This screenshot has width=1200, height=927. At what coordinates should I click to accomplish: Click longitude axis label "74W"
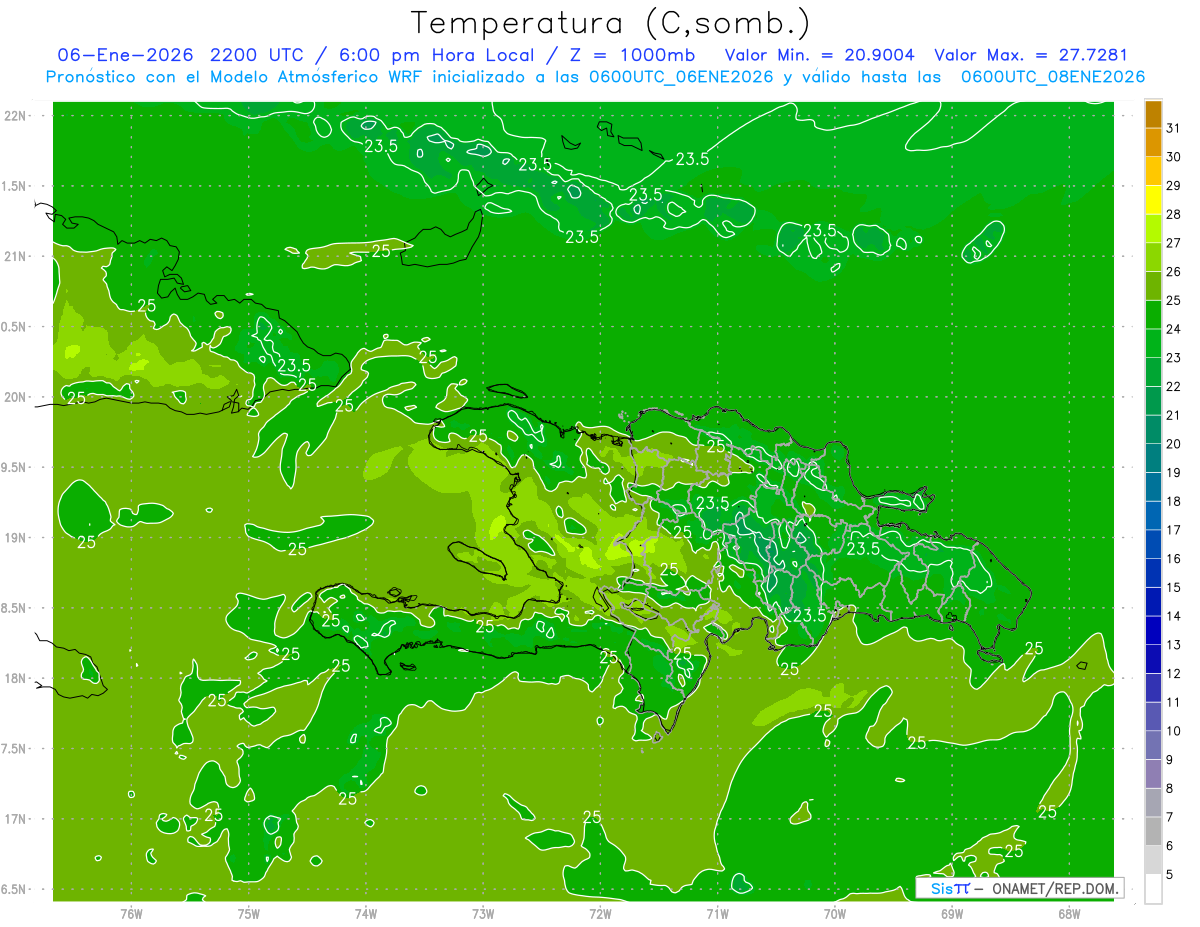pos(366,914)
